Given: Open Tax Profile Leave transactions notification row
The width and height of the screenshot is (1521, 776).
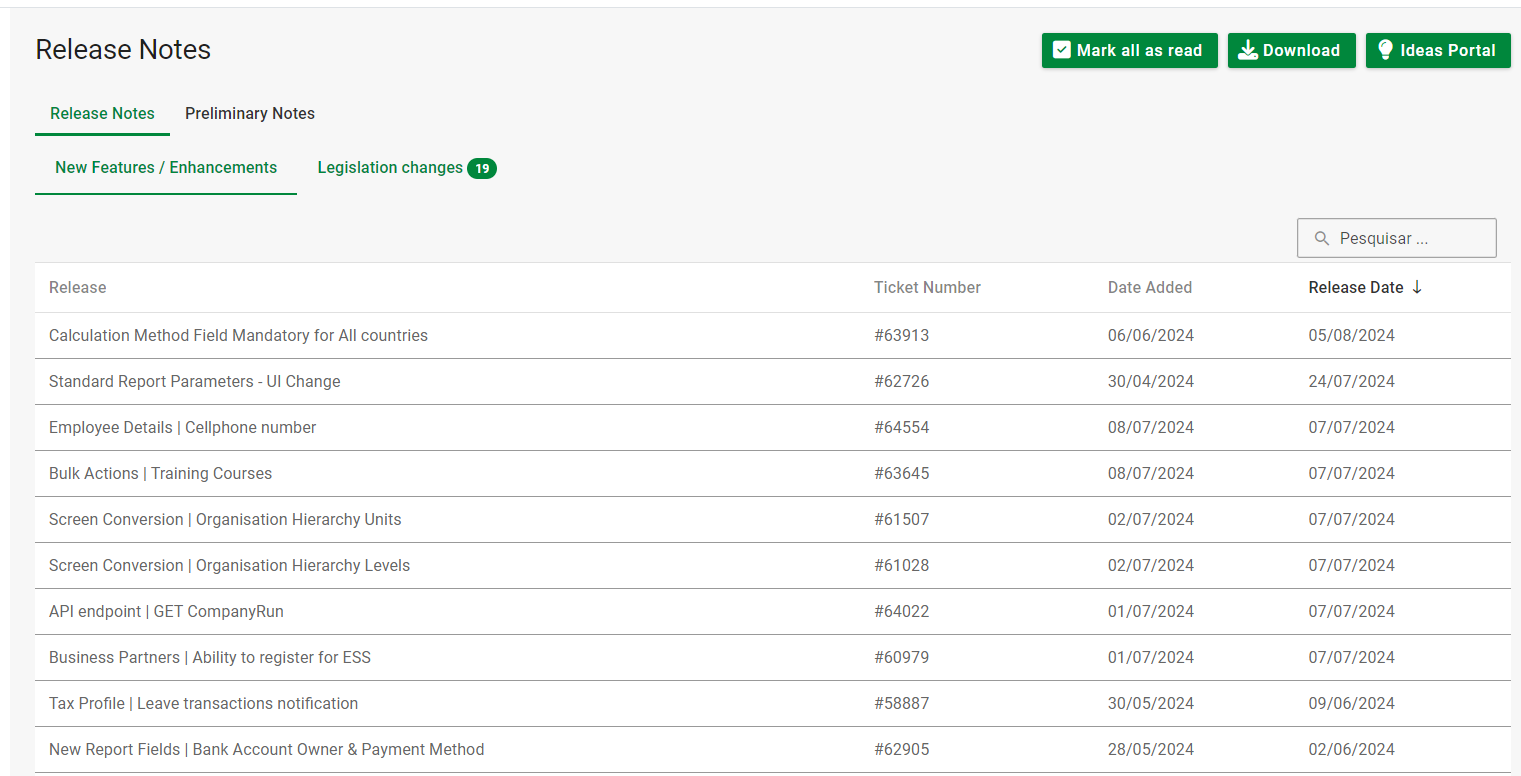Looking at the screenshot, I should coord(203,704).
